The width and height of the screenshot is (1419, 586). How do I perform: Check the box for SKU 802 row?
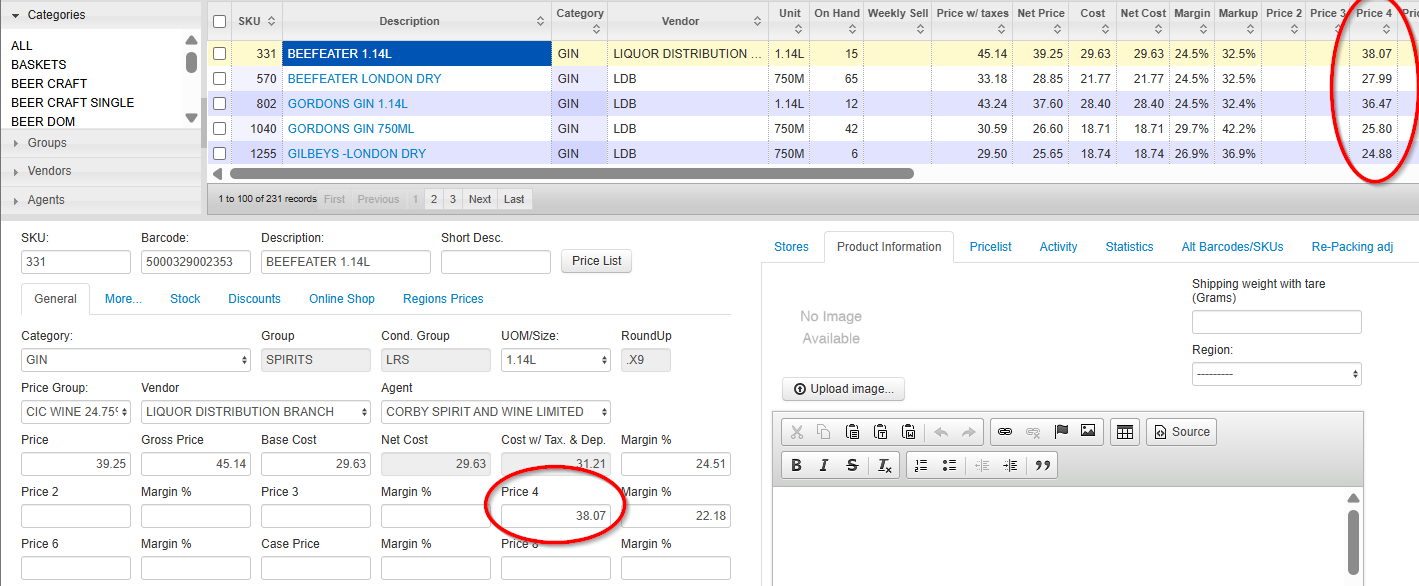pyautogui.click(x=220, y=103)
